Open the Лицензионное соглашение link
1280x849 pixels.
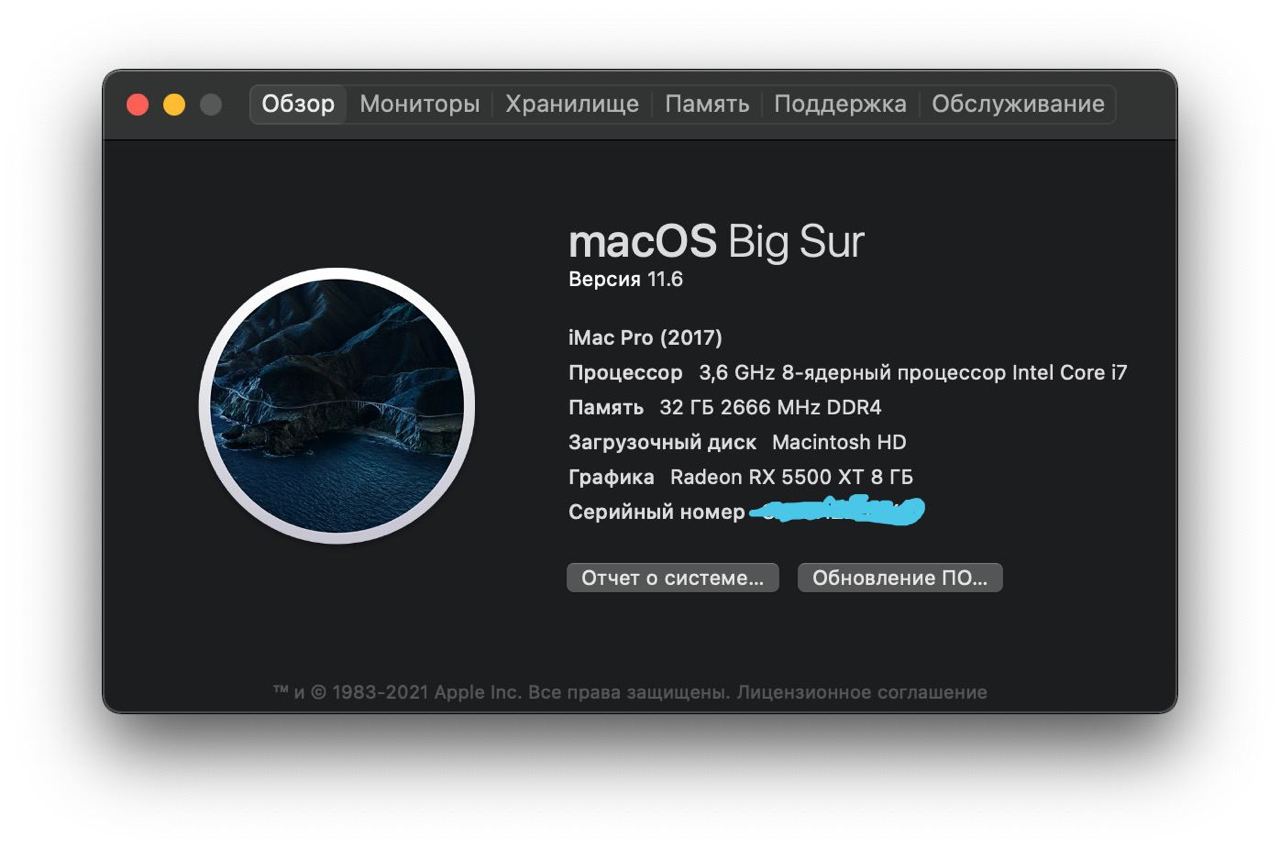(x=862, y=692)
